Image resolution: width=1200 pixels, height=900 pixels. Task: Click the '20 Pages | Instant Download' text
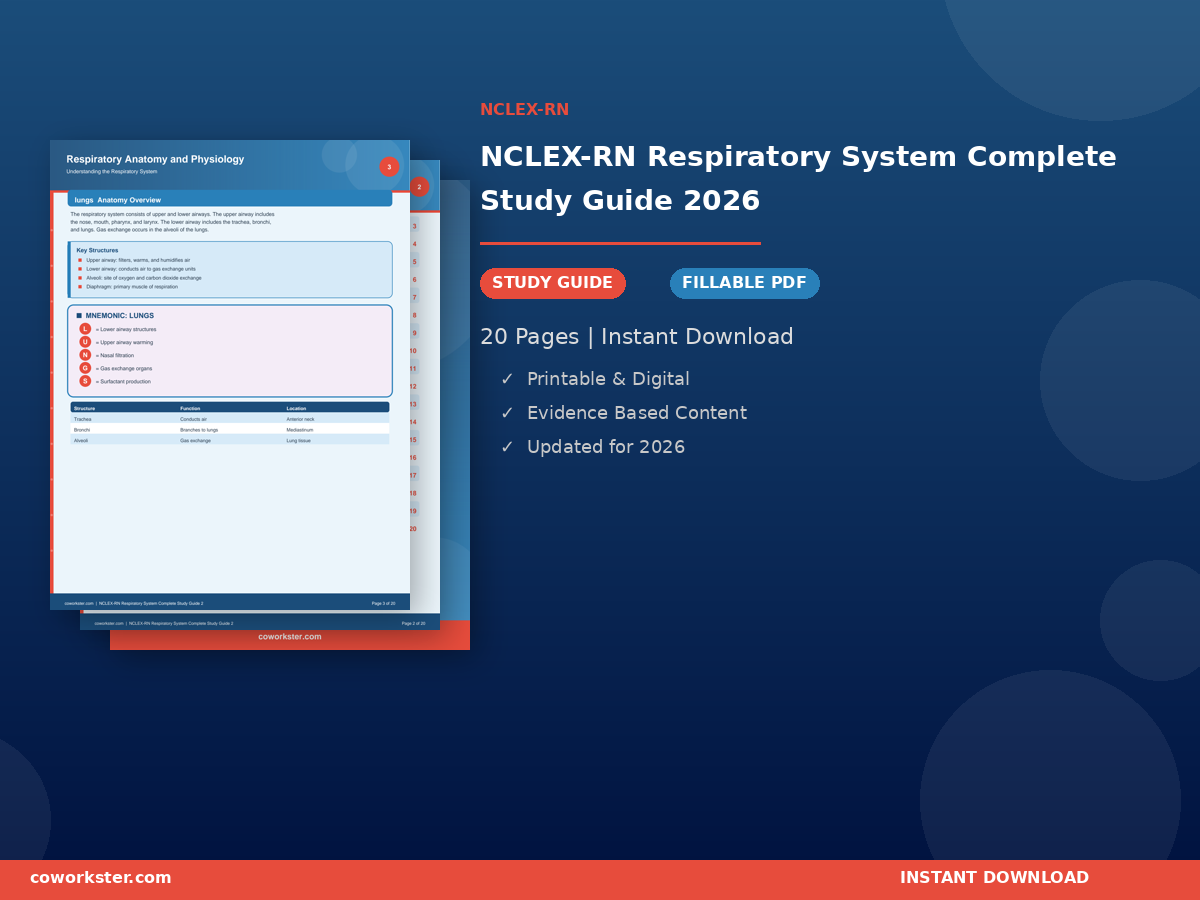[637, 337]
